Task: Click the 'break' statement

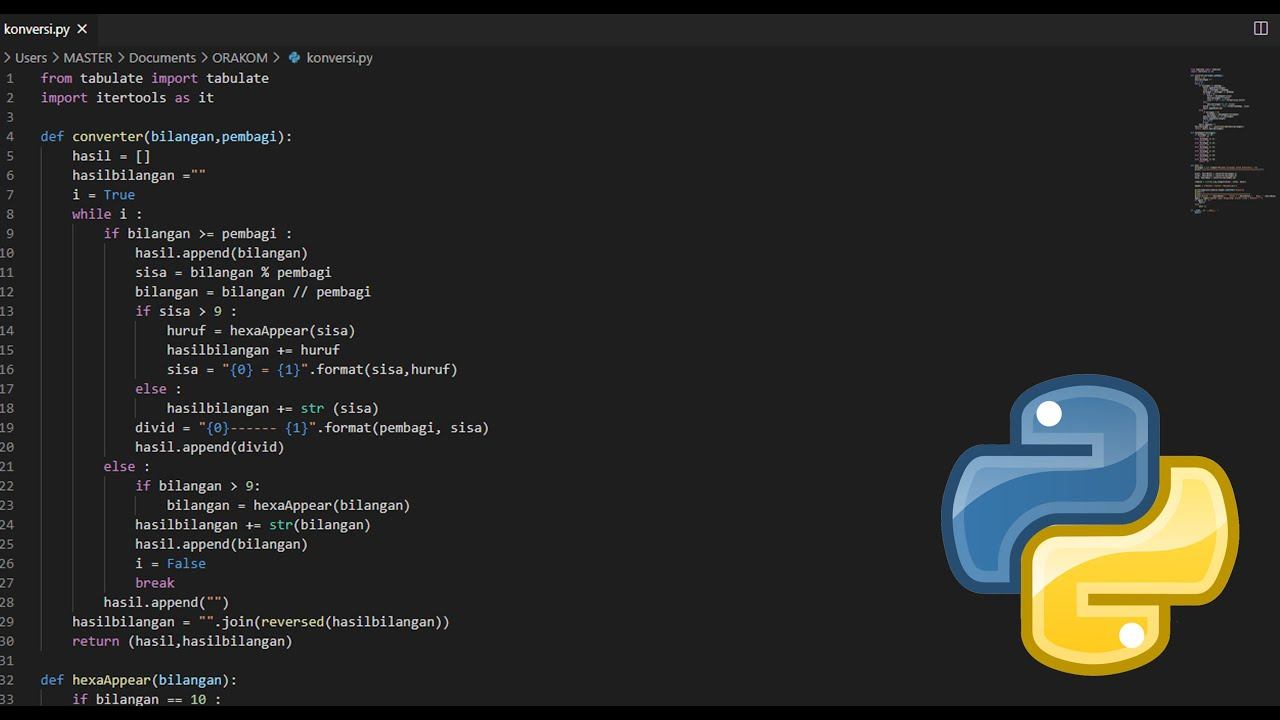Action: [155, 583]
